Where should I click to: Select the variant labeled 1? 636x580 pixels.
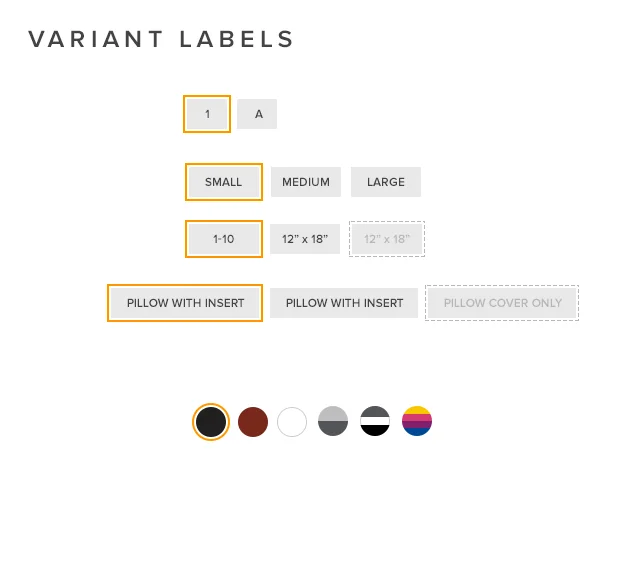click(x=207, y=114)
